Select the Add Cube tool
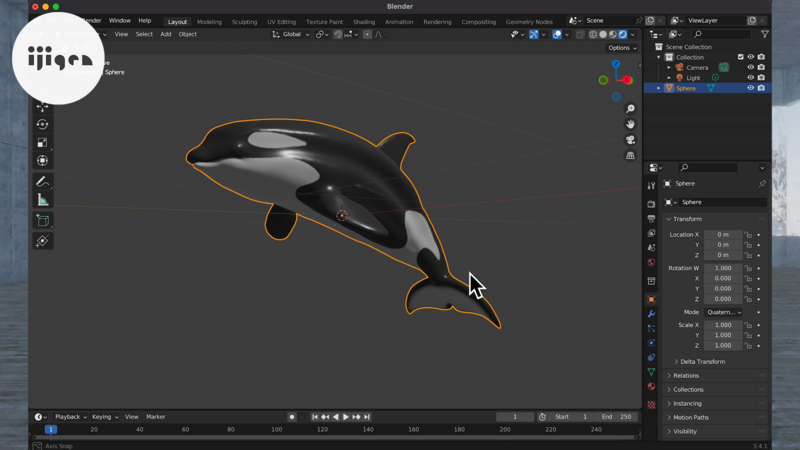Image resolution: width=800 pixels, height=450 pixels. click(42, 220)
